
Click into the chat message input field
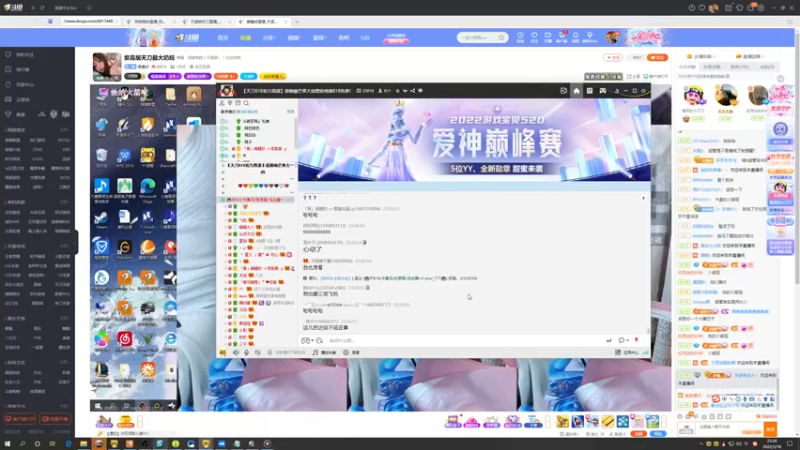tap(730, 428)
